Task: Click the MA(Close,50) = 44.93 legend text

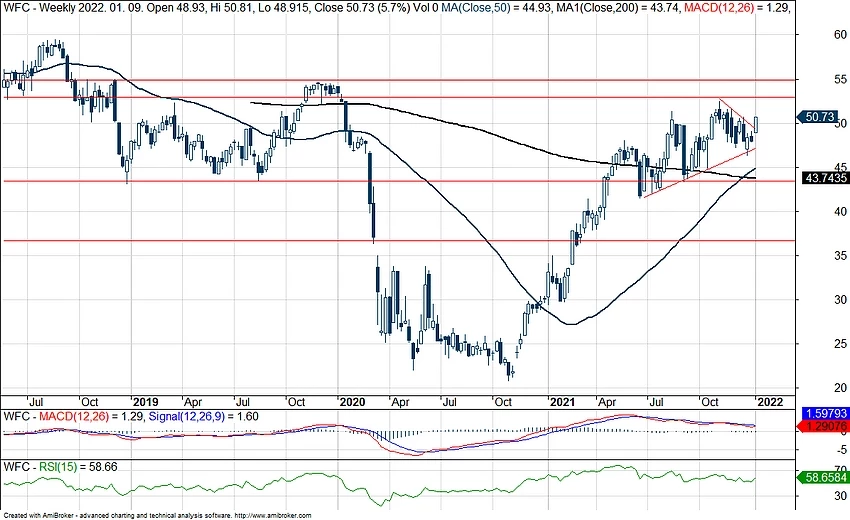Action: pyautogui.click(x=496, y=8)
